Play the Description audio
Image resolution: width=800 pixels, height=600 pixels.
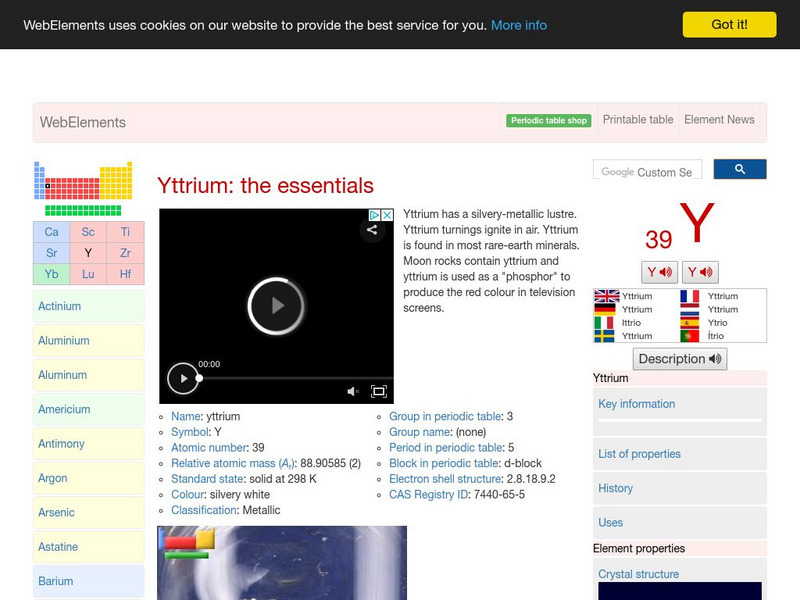click(680, 359)
